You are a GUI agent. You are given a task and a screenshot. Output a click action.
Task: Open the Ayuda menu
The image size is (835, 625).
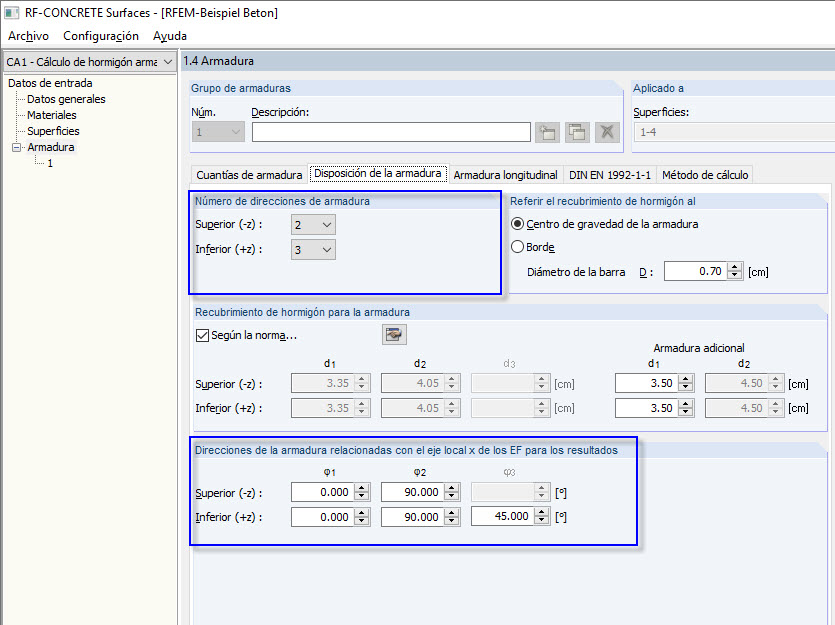[x=170, y=36]
